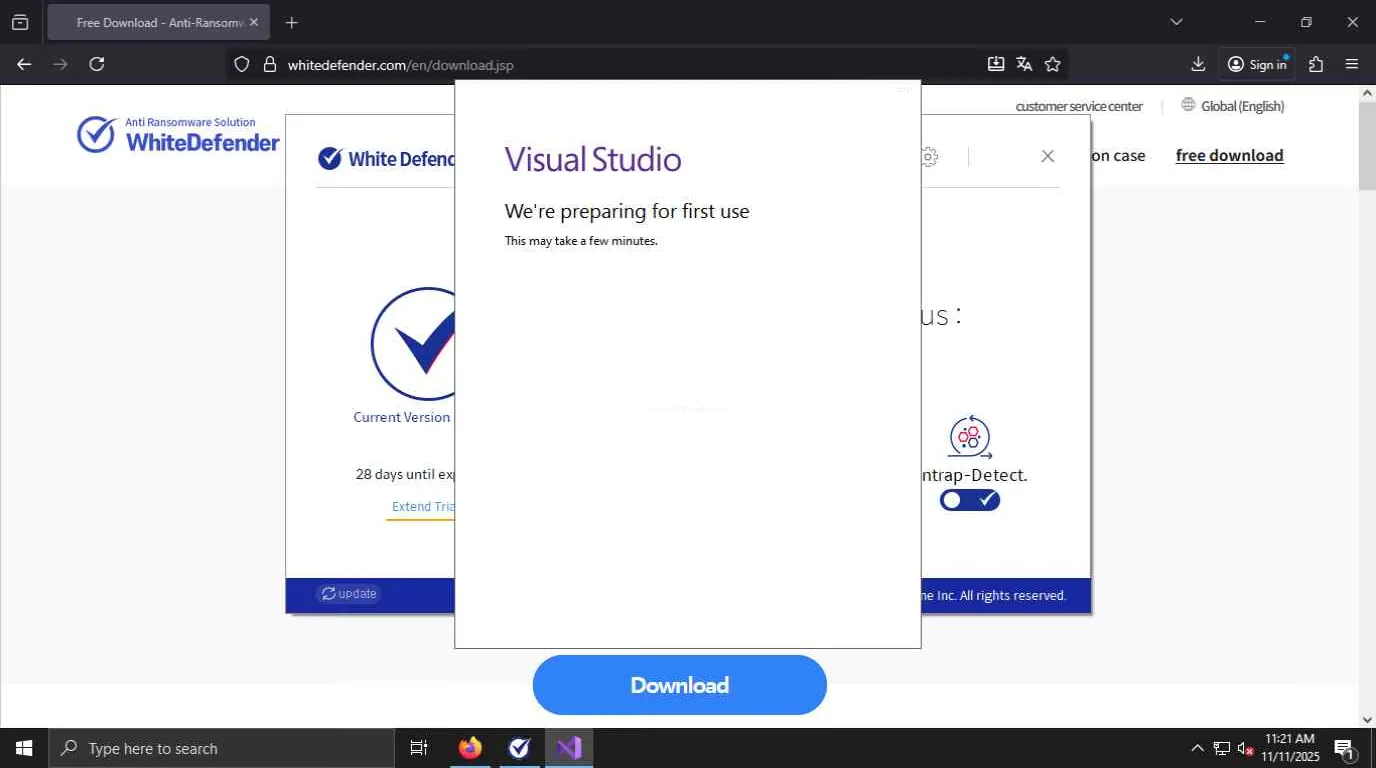Switch to Firefox on the taskbar

(470, 748)
